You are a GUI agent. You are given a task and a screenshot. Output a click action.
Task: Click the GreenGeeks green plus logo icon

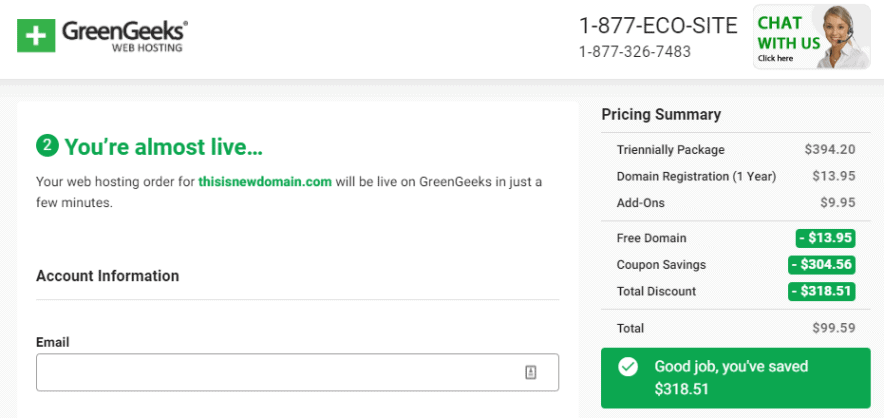point(36,36)
